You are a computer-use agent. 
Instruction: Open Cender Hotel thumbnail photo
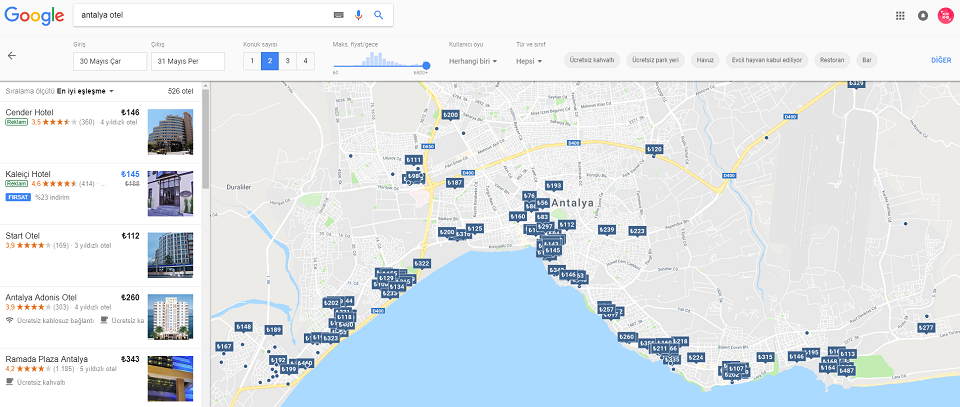tap(170, 132)
